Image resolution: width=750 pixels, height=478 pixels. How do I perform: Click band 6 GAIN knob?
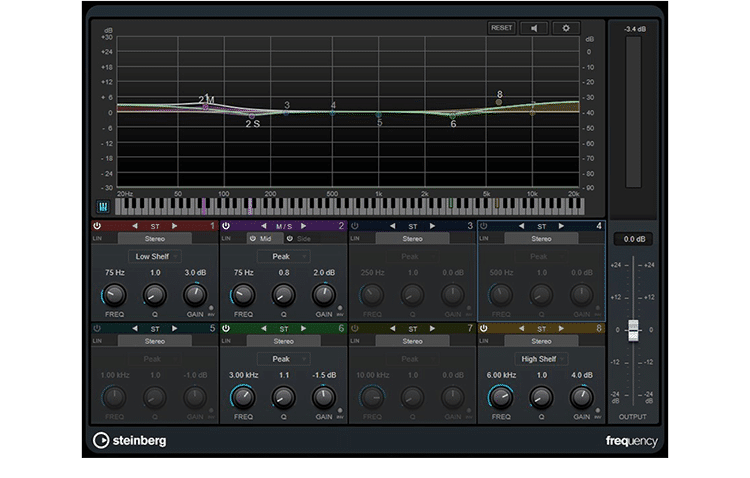pos(324,397)
